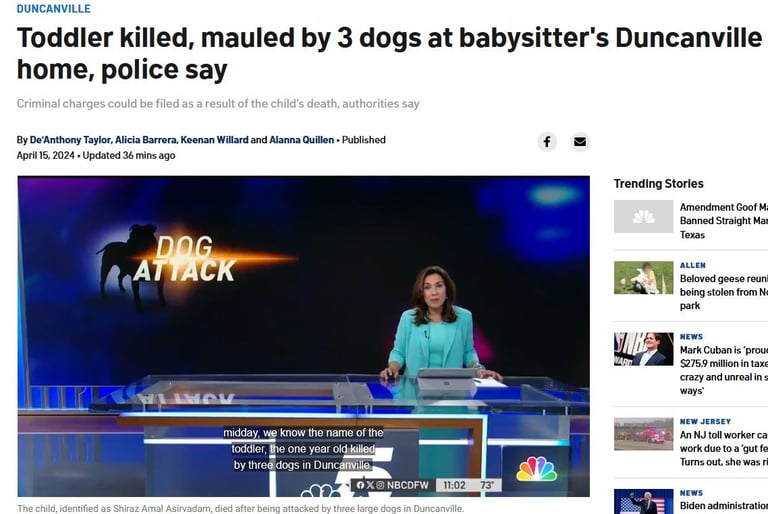This screenshot has height=514, width=768.
Task: Open author De'Anthony Taylor's page
Action: (70, 140)
